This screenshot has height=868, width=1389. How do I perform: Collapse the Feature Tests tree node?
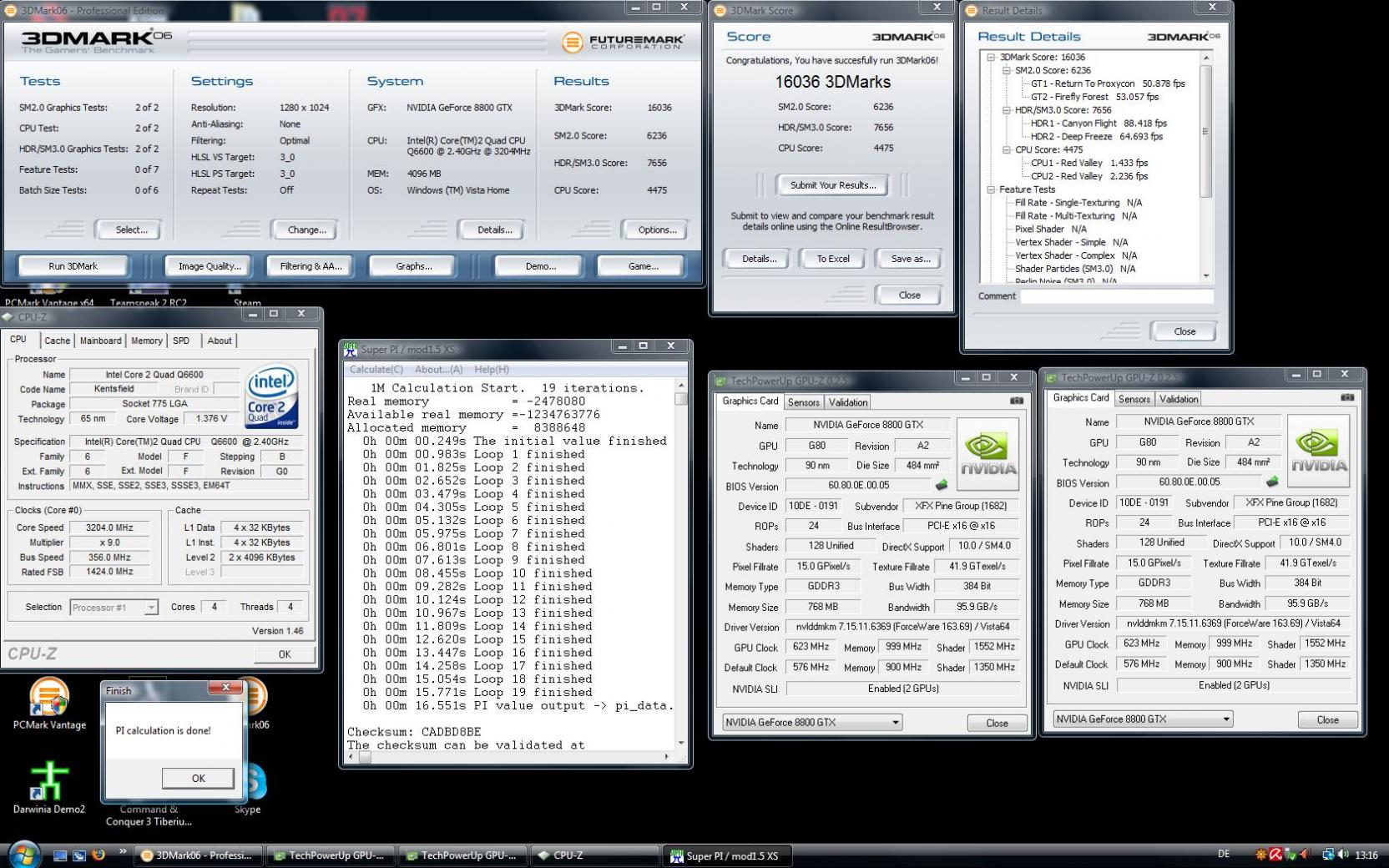tap(992, 189)
